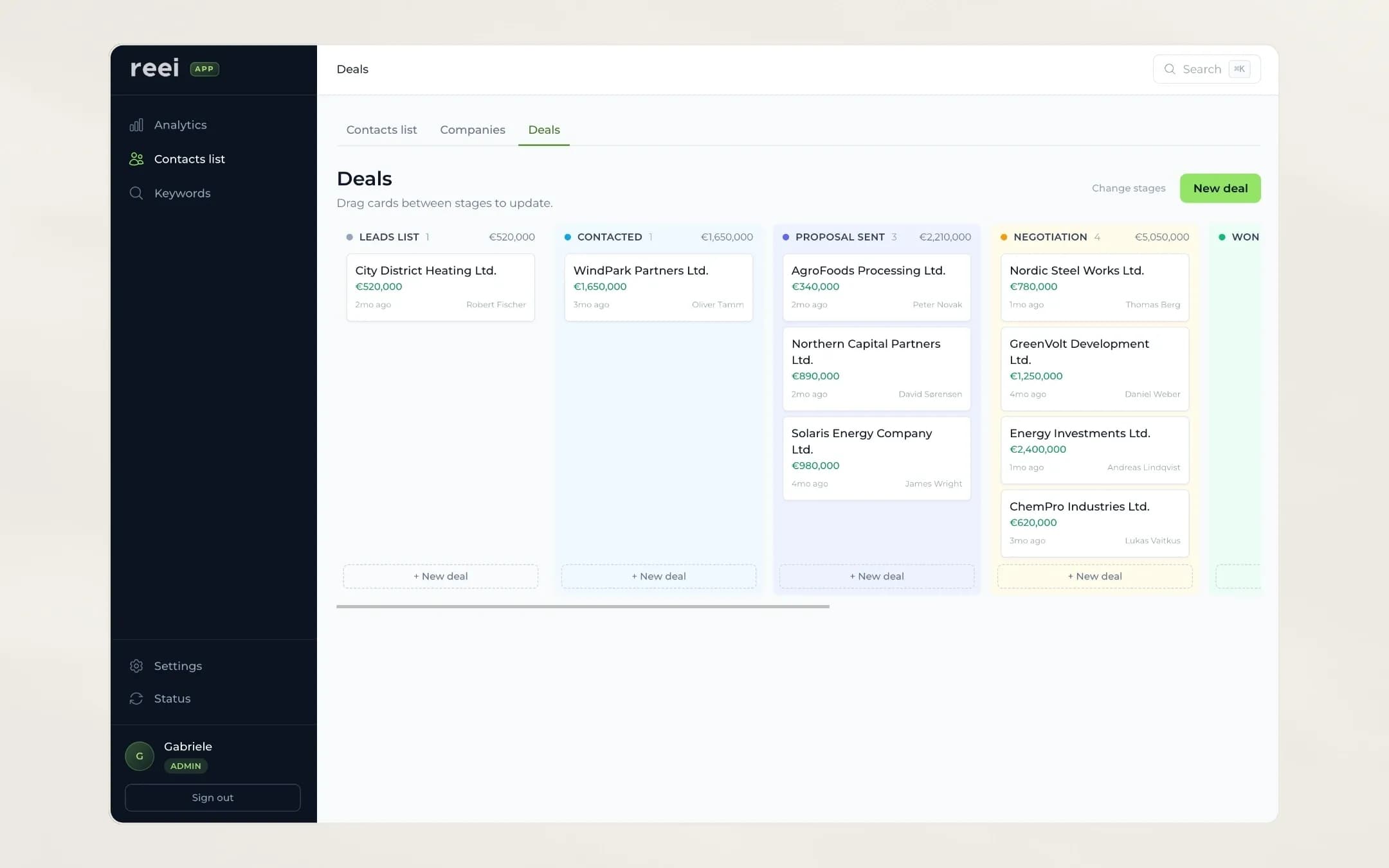Image resolution: width=1389 pixels, height=868 pixels.
Task: Click Gabriele's avatar circle
Action: (x=140, y=756)
